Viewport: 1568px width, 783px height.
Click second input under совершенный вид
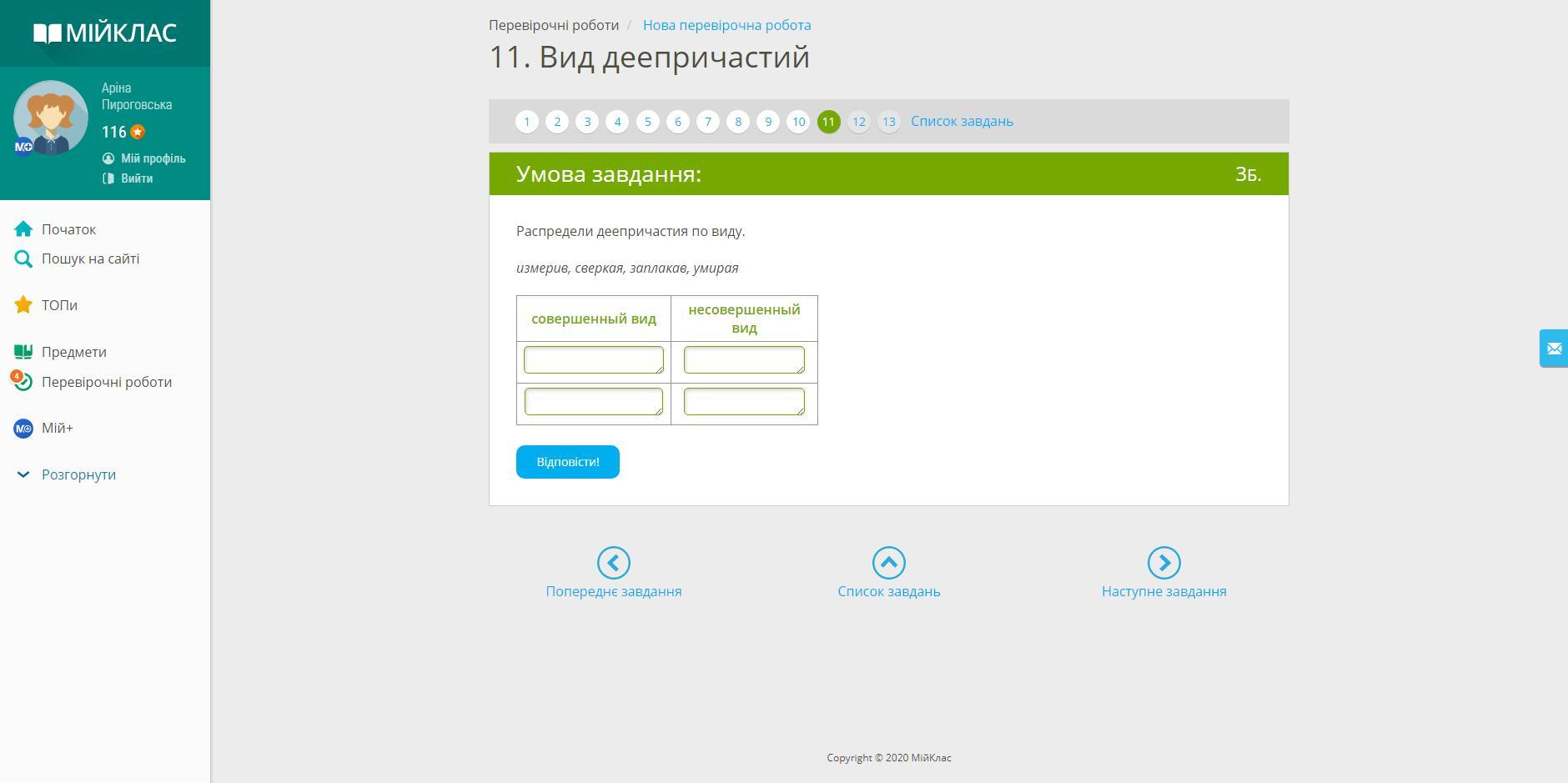coord(594,401)
